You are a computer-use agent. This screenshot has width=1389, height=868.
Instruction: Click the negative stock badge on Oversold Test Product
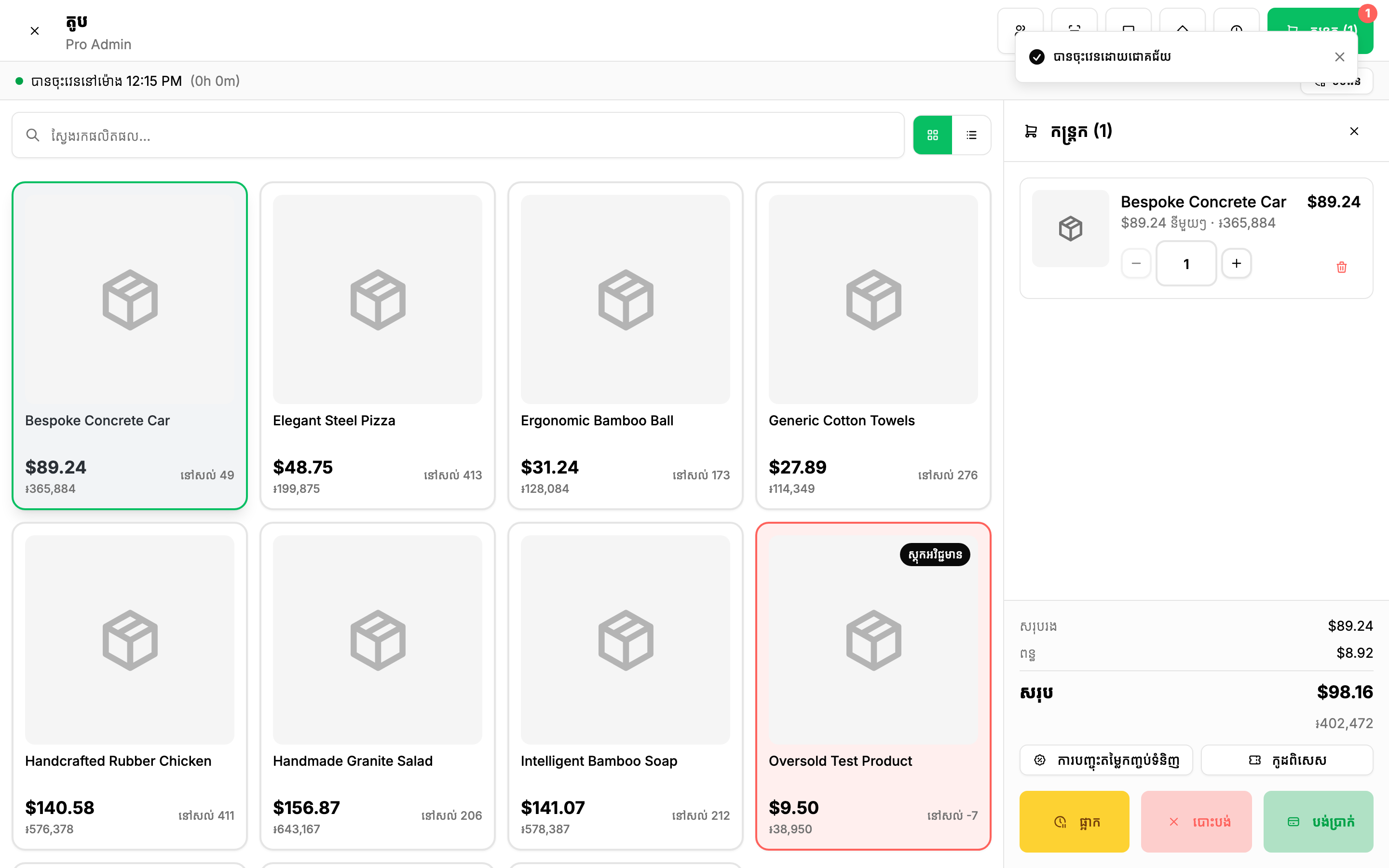coord(935,555)
